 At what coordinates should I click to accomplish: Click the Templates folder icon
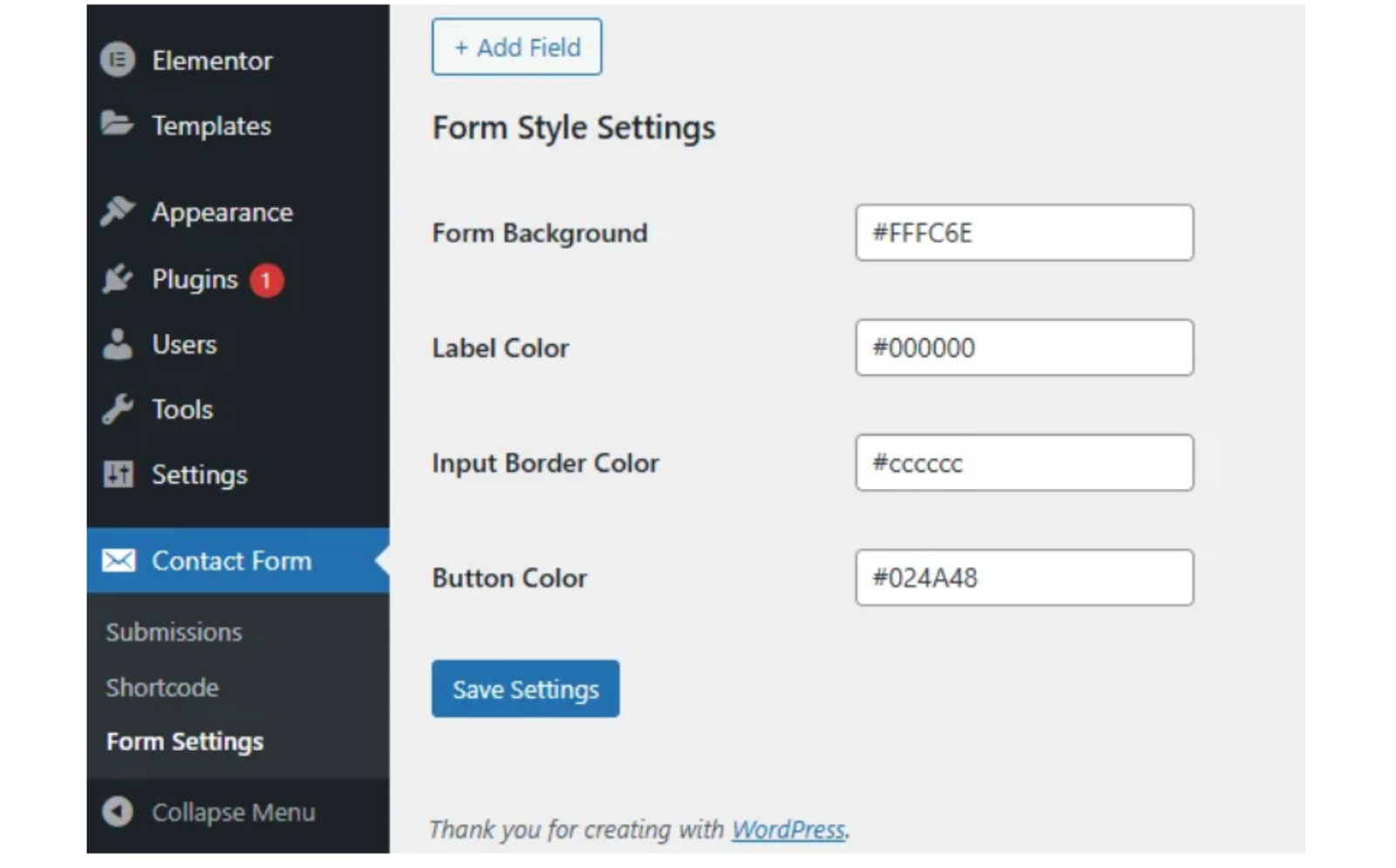117,124
